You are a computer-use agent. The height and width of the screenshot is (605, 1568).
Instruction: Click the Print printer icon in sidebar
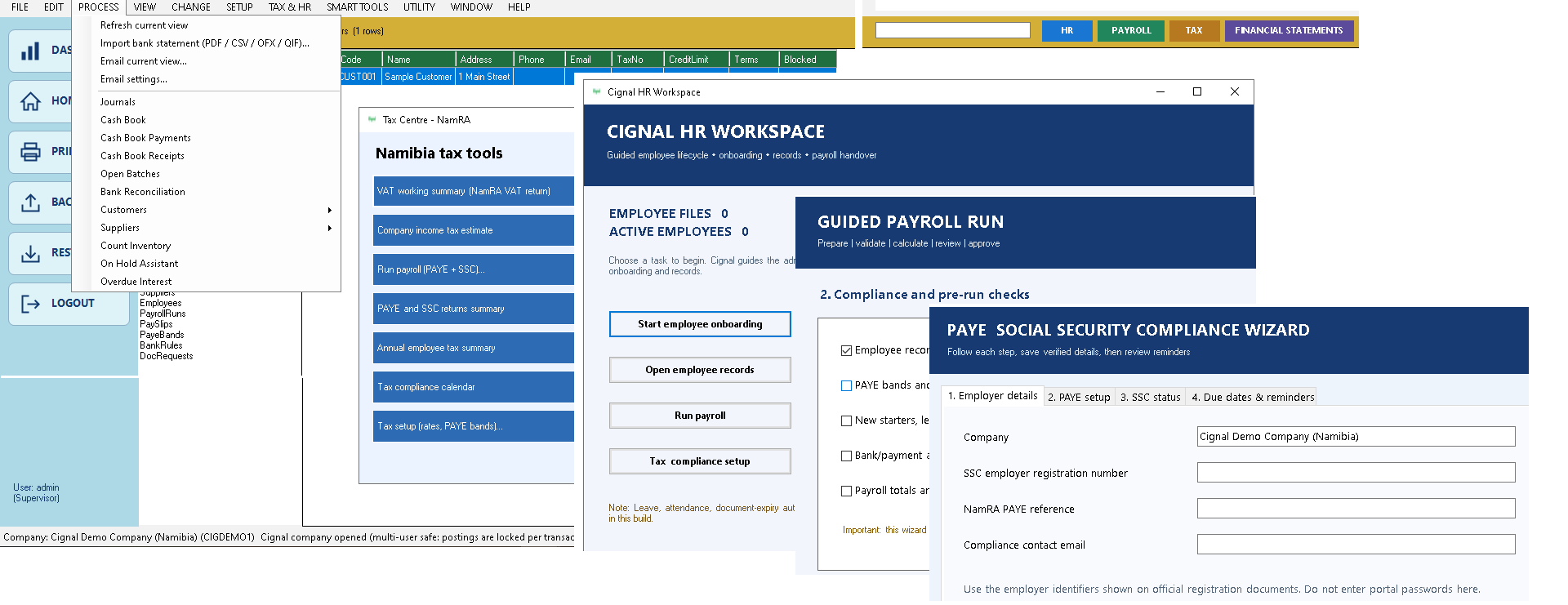pyautogui.click(x=30, y=152)
